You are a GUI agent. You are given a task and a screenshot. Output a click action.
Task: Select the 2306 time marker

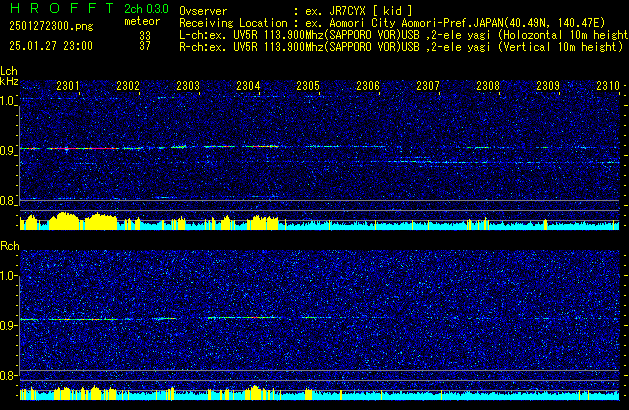pos(368,85)
